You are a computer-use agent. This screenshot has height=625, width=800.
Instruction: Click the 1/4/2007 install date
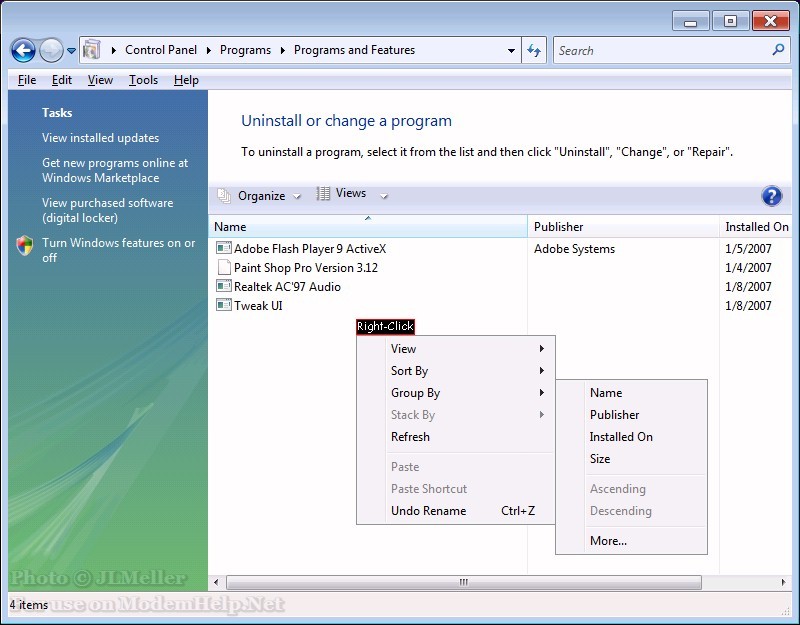click(x=748, y=267)
